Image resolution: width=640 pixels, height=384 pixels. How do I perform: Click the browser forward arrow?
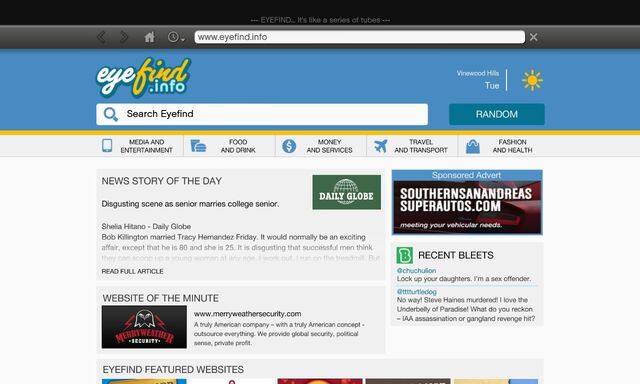[x=124, y=37]
